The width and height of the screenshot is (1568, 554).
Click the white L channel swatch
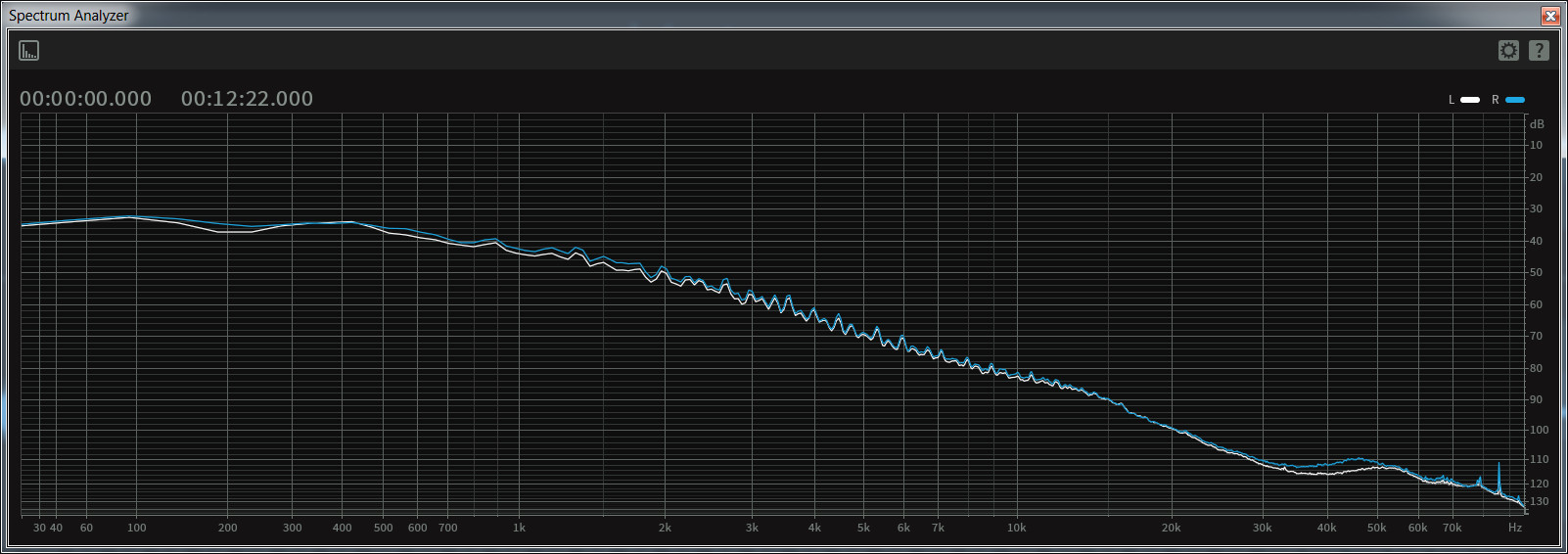[1470, 100]
